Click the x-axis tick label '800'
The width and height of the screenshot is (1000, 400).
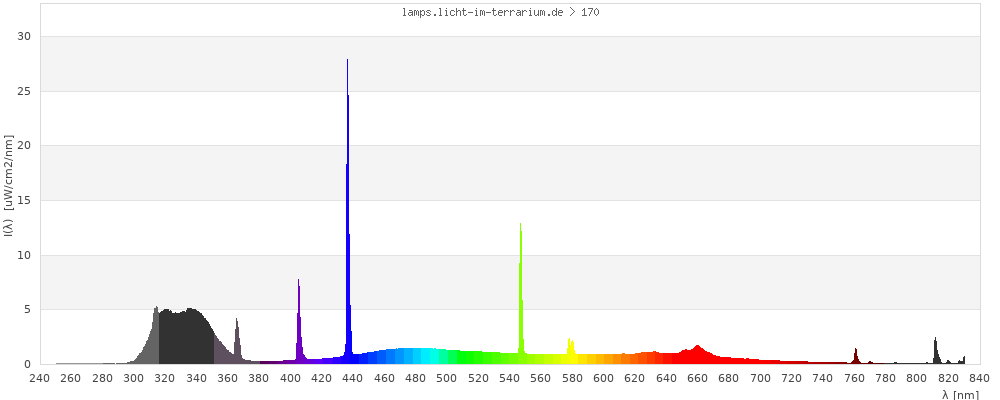917,378
